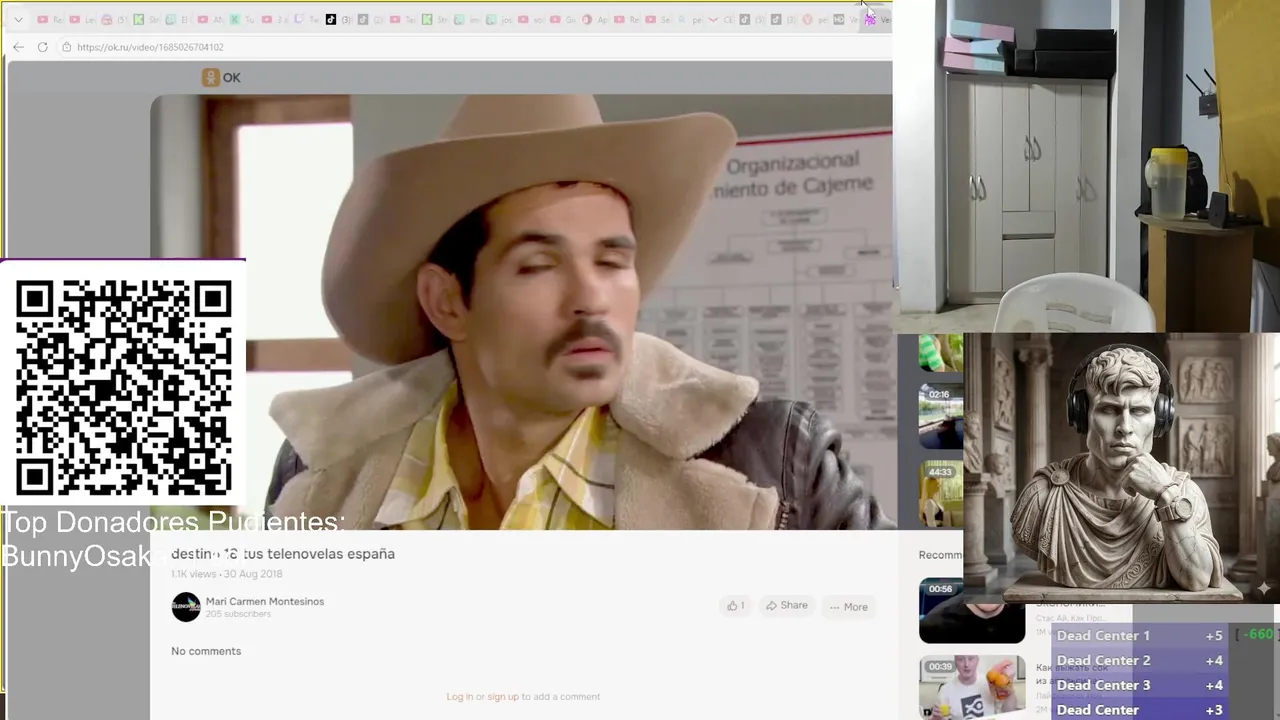Open recommended video thumbnail labeled 44:33

pos(941,493)
